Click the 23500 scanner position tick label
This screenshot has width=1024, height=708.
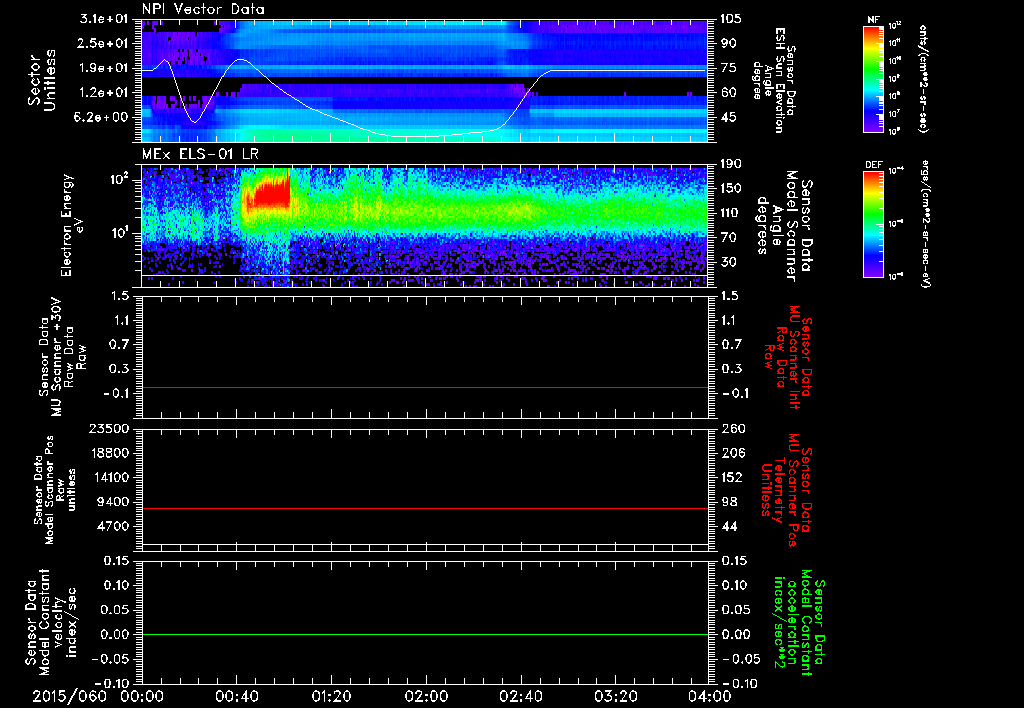pyautogui.click(x=109, y=429)
